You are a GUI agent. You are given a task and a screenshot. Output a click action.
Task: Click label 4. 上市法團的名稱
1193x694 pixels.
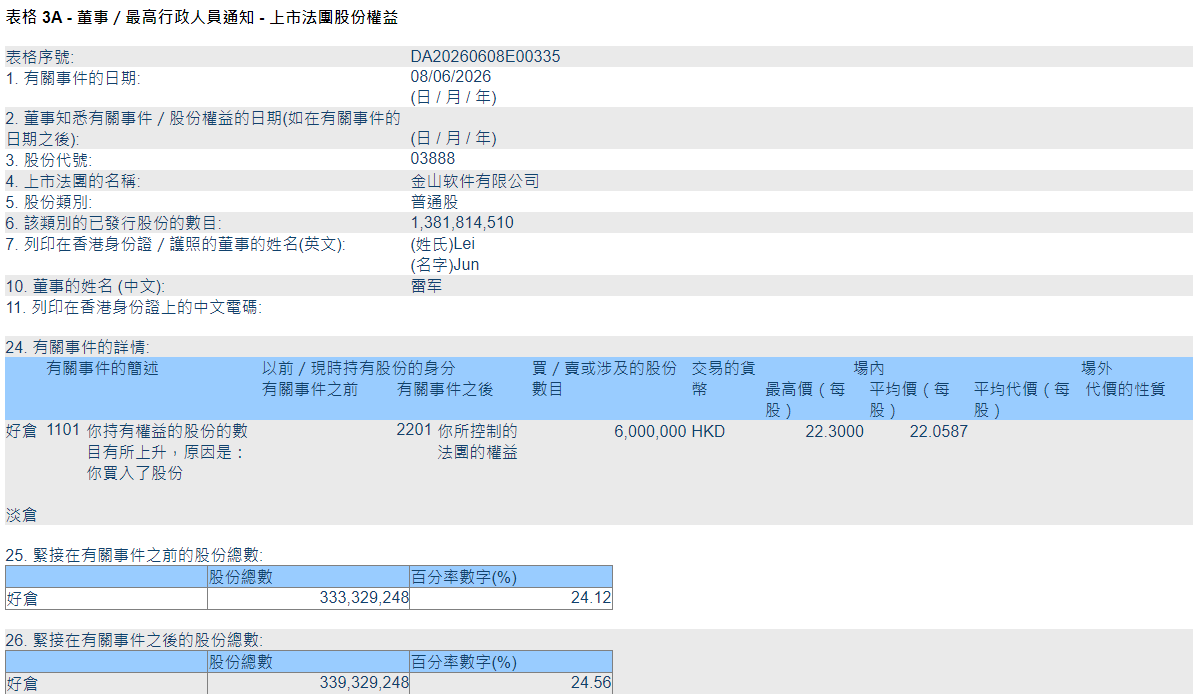[x=73, y=181]
